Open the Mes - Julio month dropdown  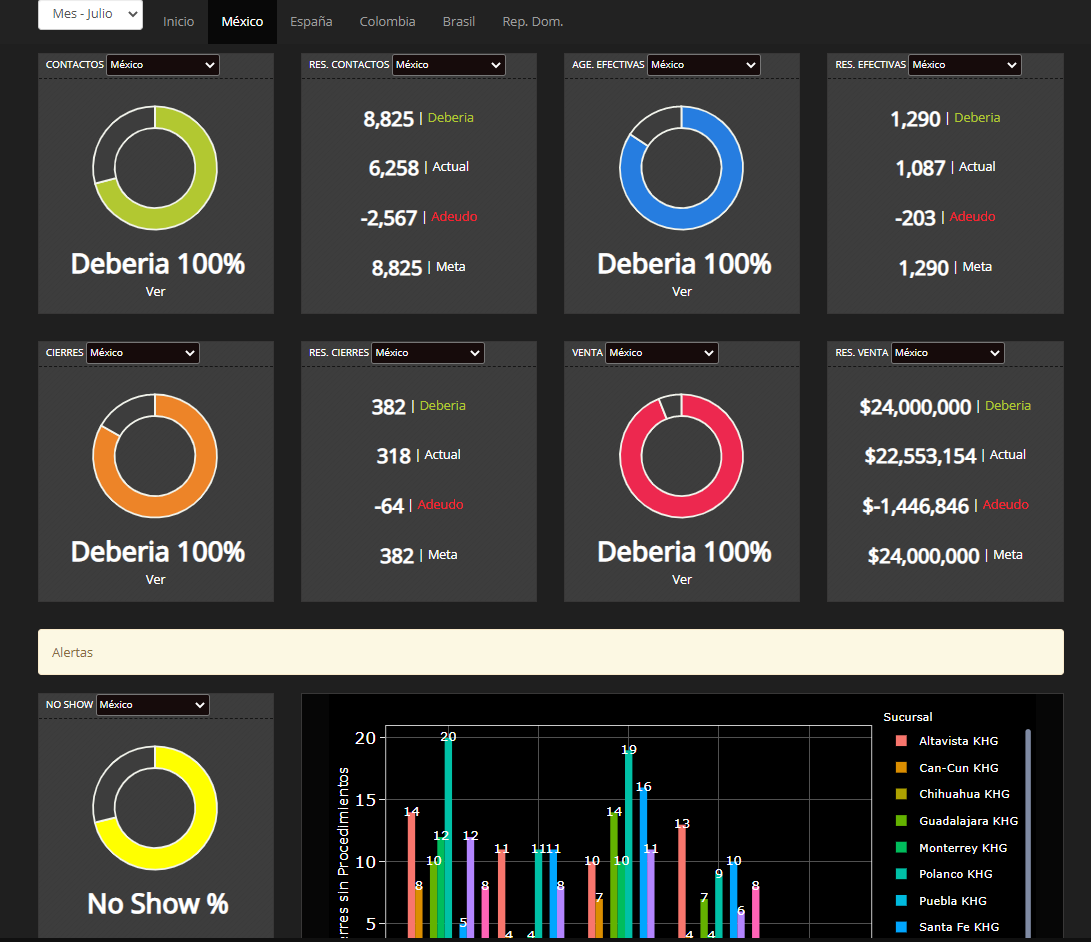90,15
